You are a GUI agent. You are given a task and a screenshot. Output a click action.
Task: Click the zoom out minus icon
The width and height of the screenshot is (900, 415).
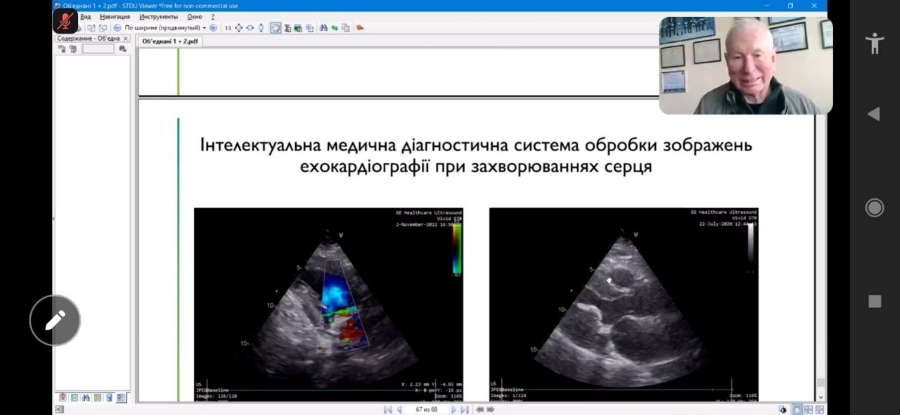click(x=117, y=28)
